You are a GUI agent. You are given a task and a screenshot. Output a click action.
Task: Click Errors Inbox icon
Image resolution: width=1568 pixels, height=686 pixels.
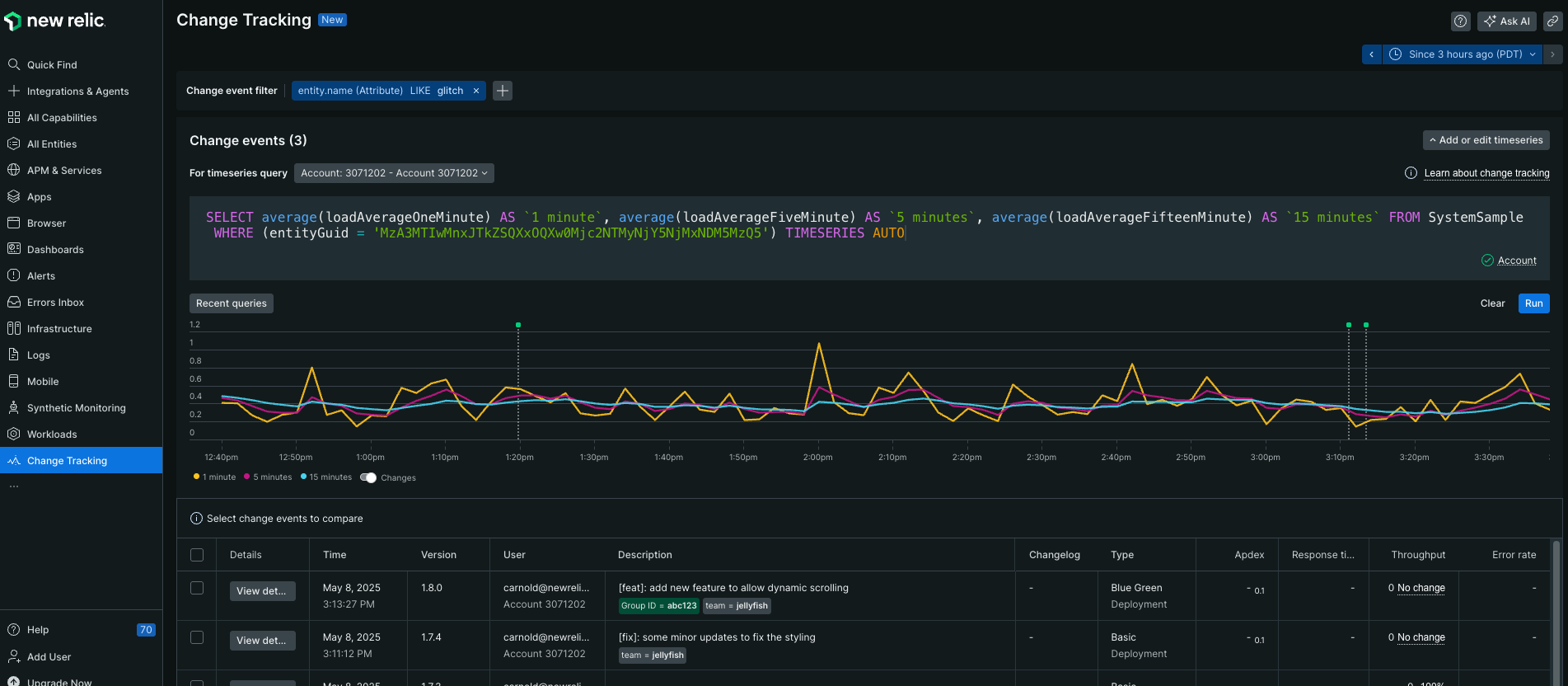(x=14, y=302)
